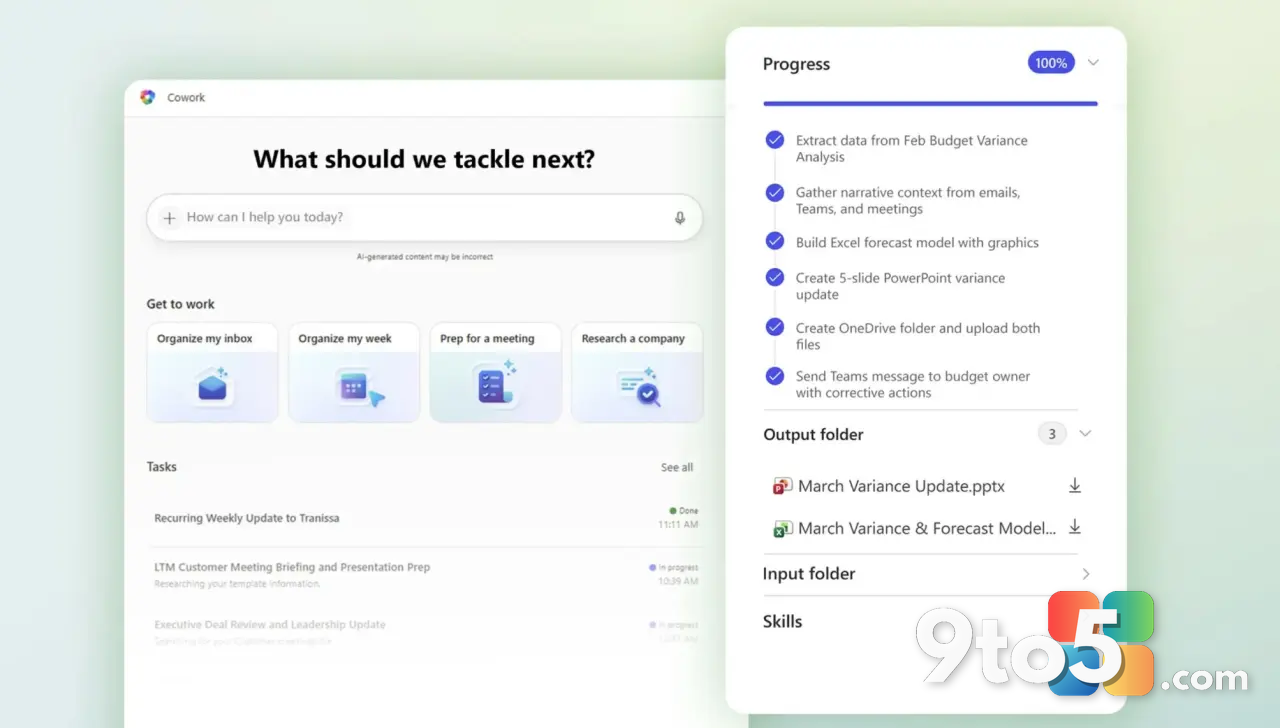Click the Output folder heading

point(813,434)
